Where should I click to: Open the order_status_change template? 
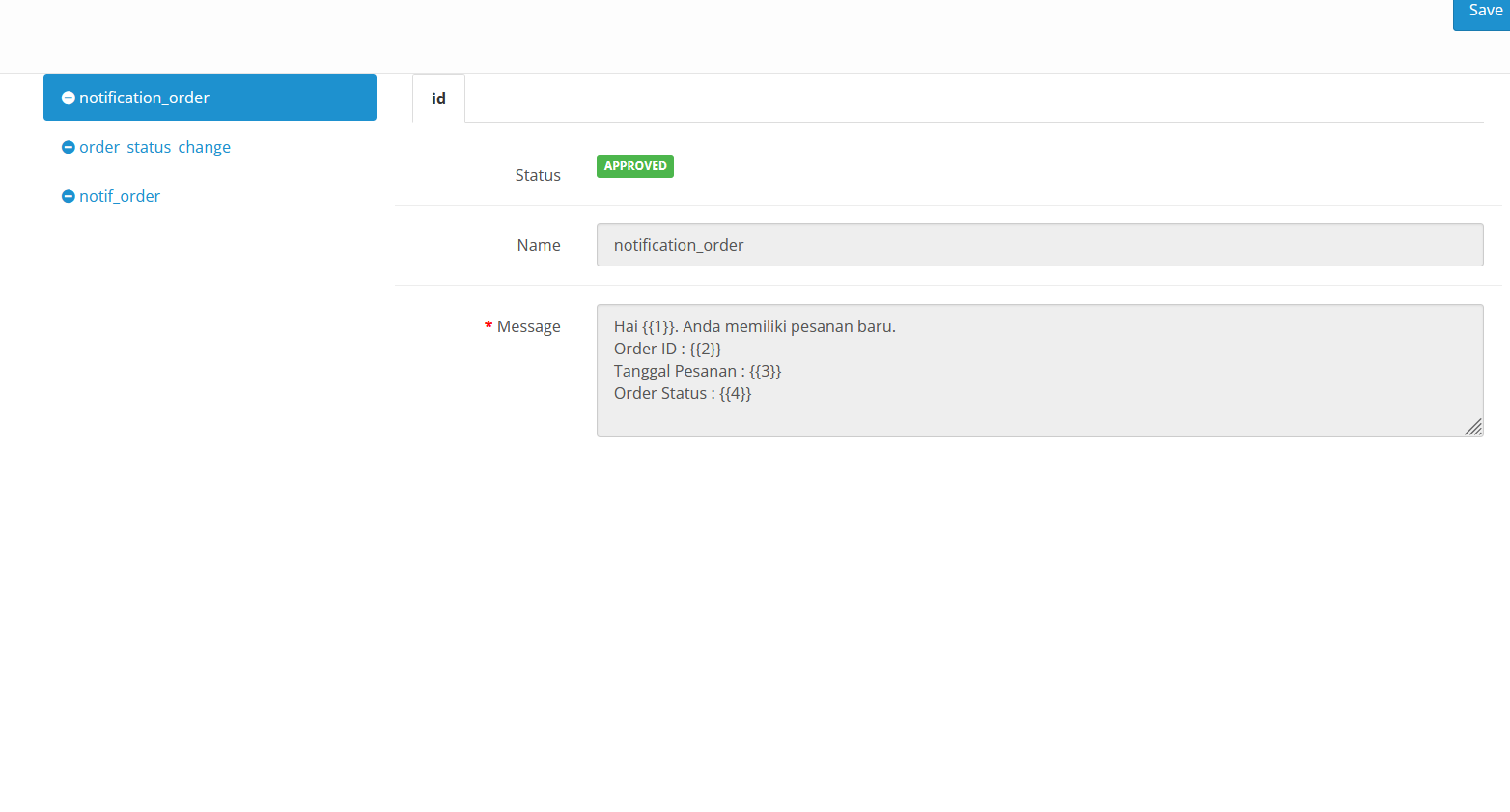coord(154,147)
